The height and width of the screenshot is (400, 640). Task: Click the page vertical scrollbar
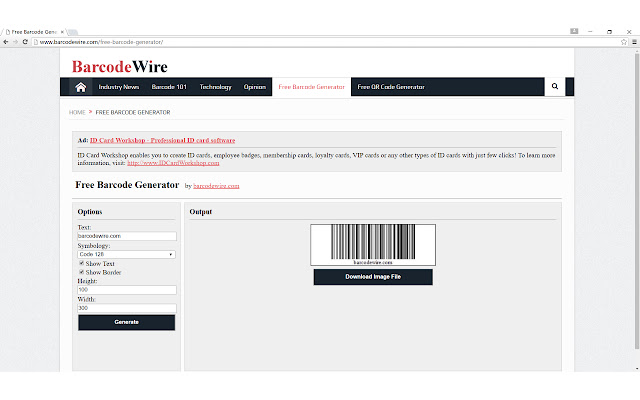pos(637,200)
